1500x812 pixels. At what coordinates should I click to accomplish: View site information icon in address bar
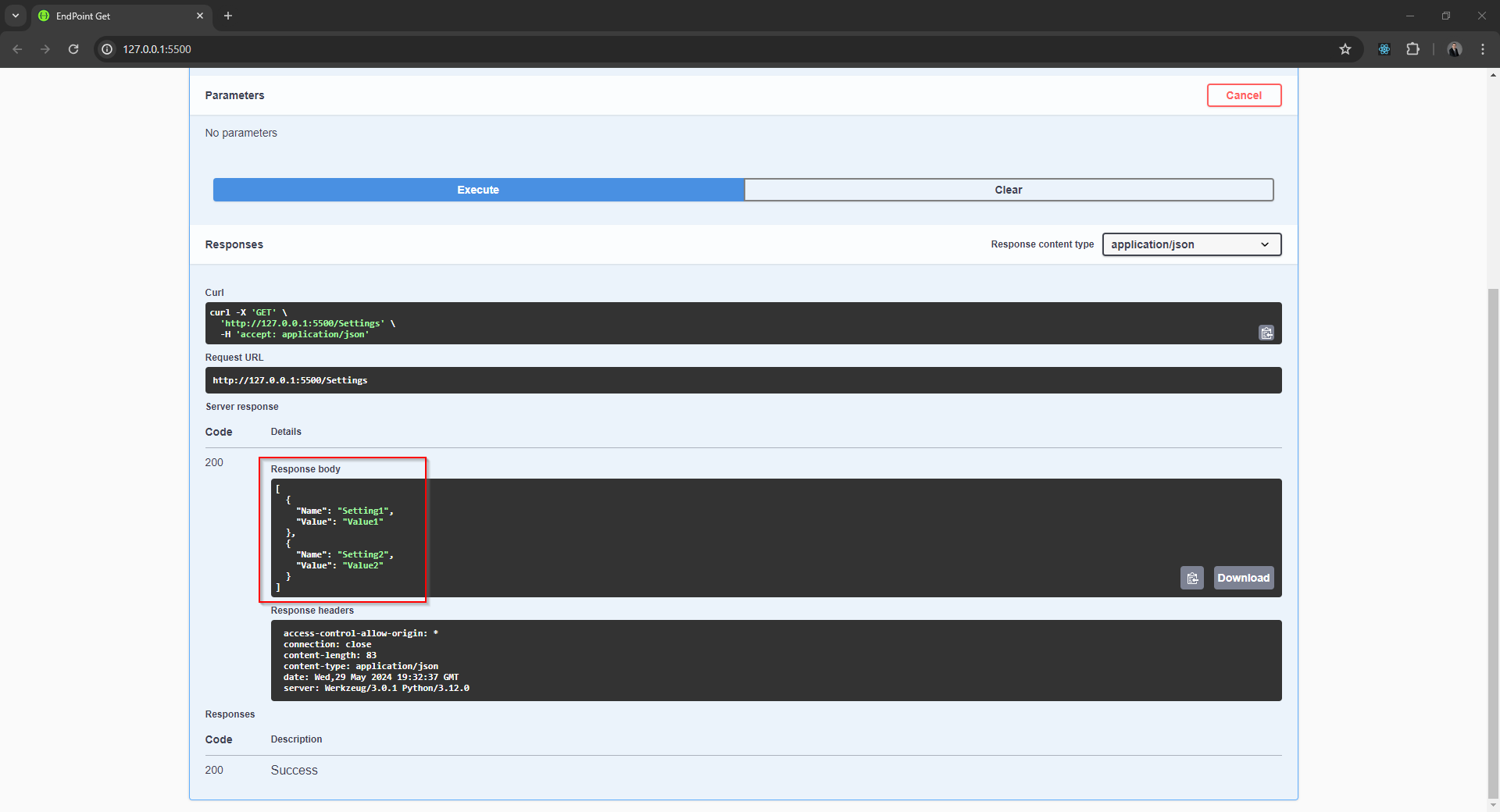coord(108,49)
